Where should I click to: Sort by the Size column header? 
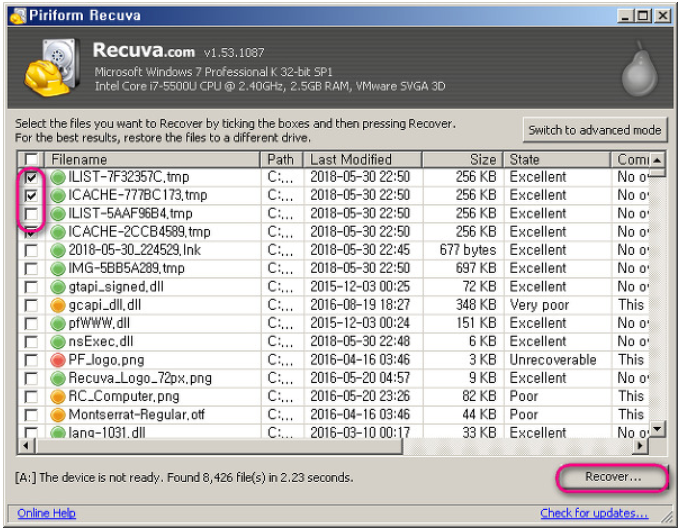[462, 160]
